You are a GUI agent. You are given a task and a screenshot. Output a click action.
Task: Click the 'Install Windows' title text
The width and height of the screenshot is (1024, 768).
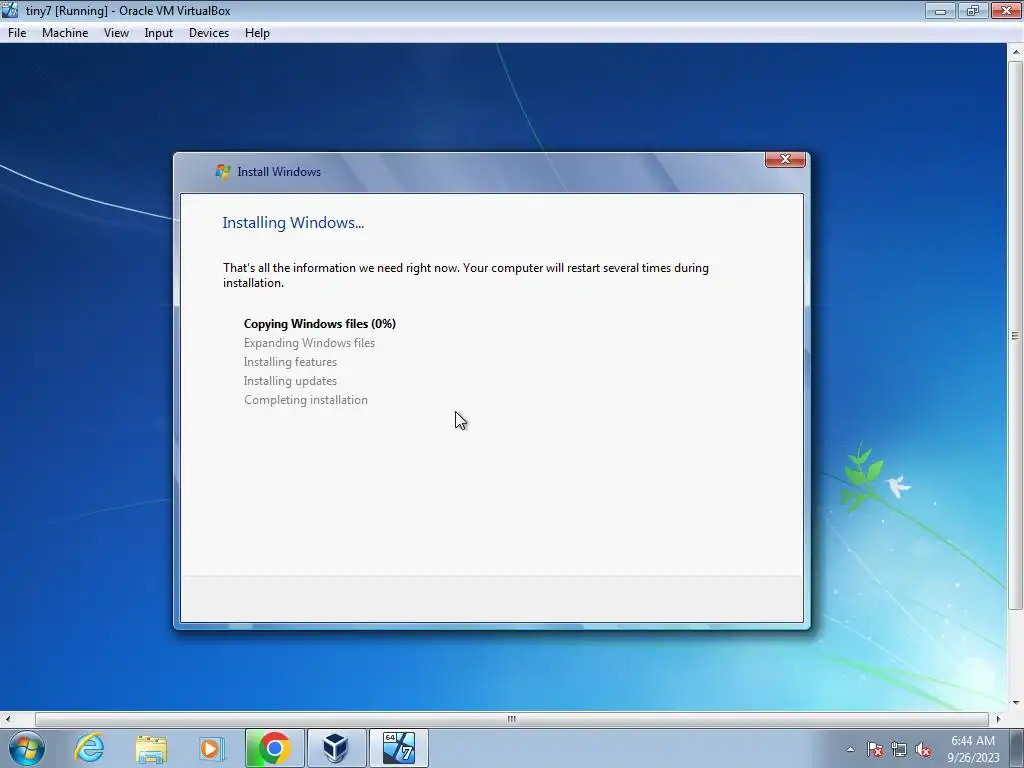279,172
